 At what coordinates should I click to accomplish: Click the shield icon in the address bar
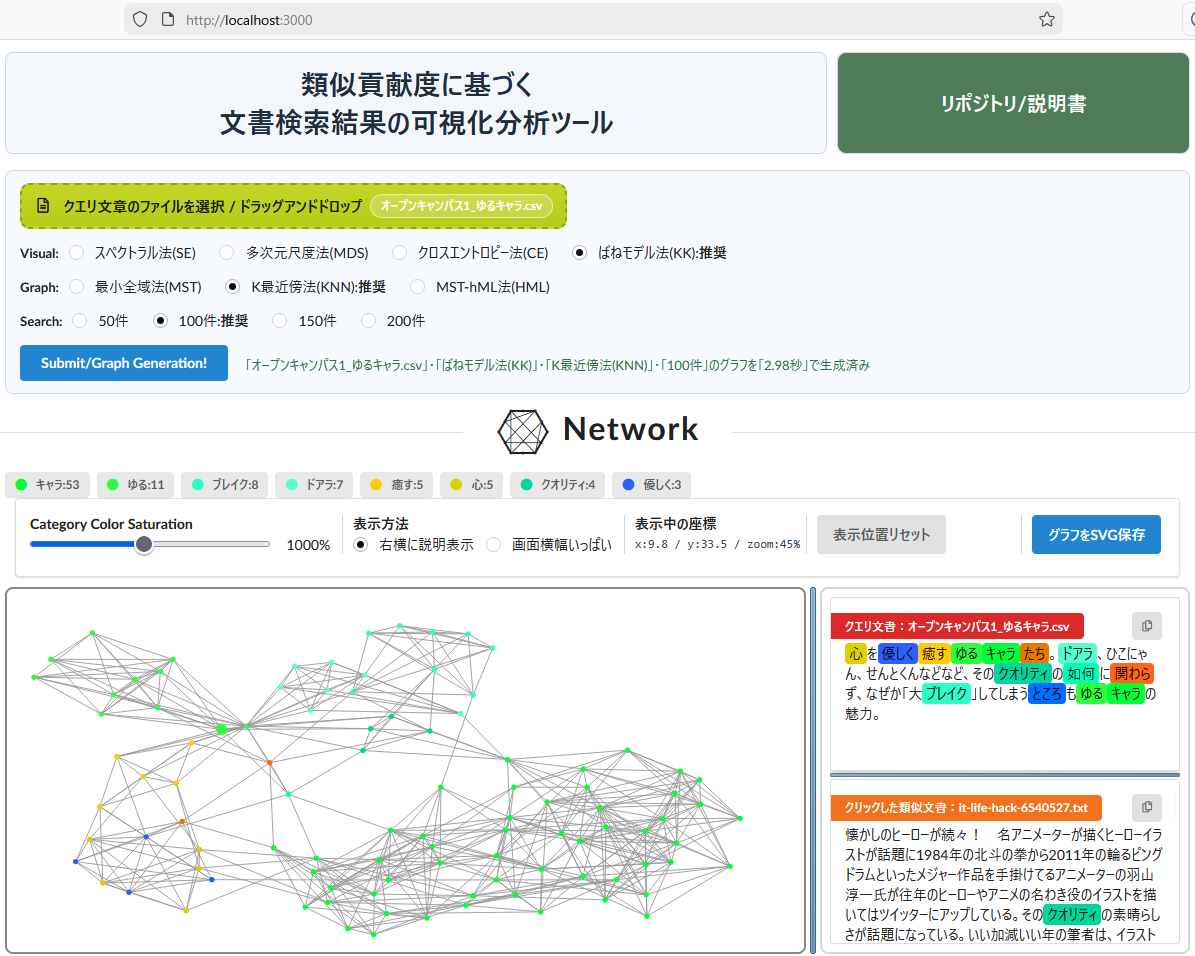(139, 19)
